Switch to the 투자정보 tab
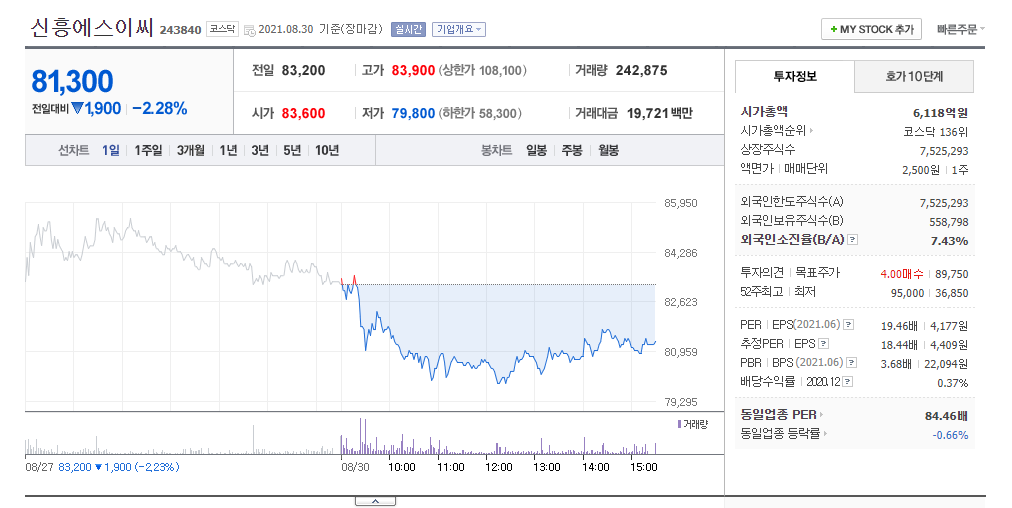Viewport: 1012px width, 508px height. (795, 76)
